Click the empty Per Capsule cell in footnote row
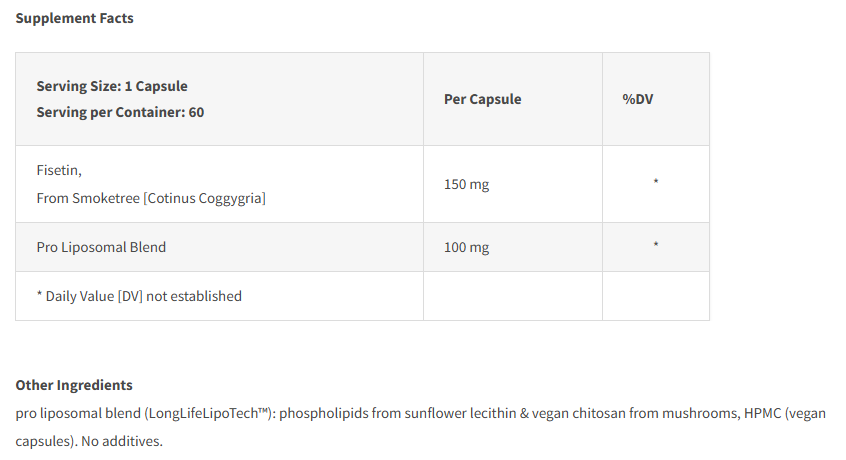 pos(512,296)
